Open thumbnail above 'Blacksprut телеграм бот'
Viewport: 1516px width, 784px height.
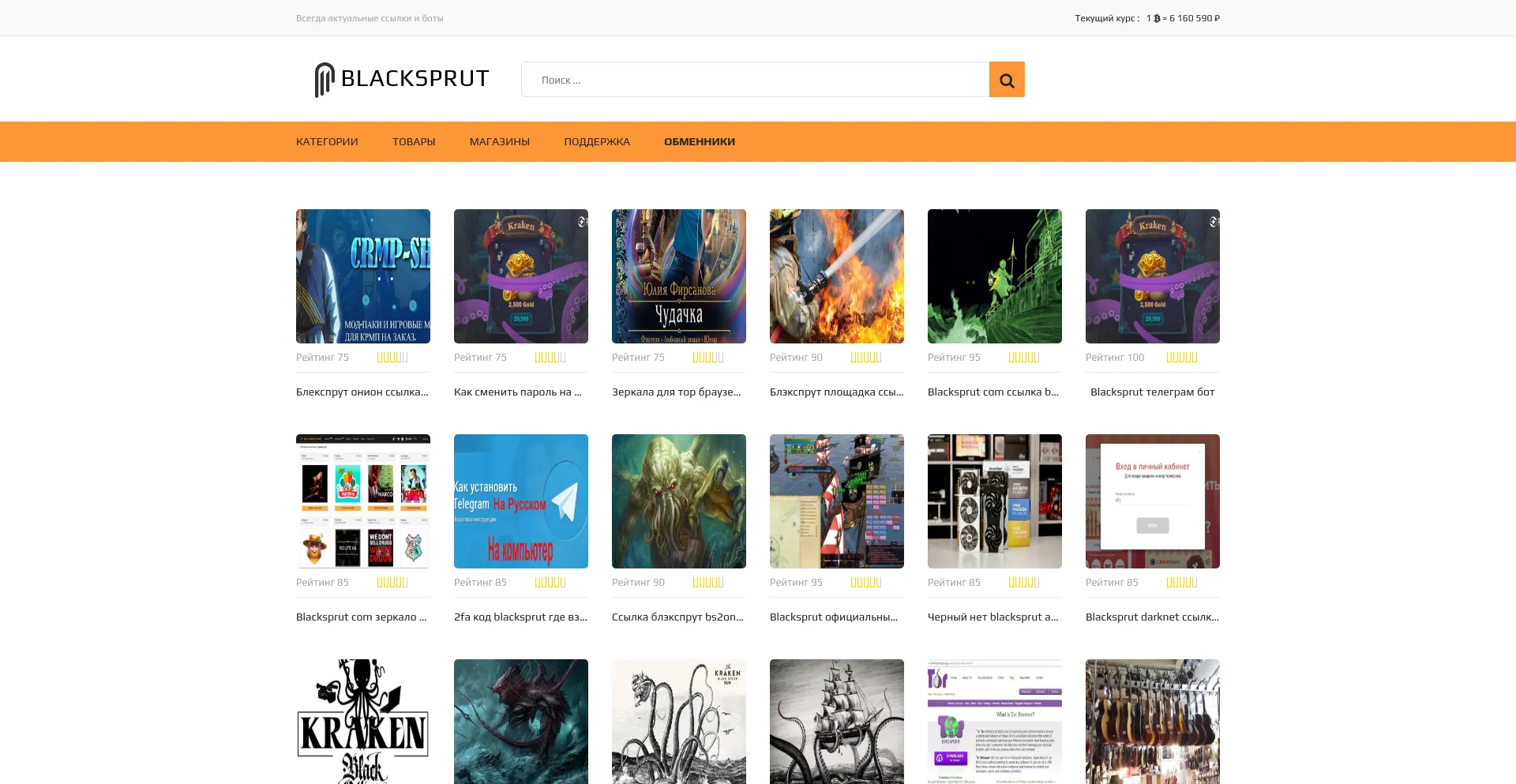[x=1153, y=276]
